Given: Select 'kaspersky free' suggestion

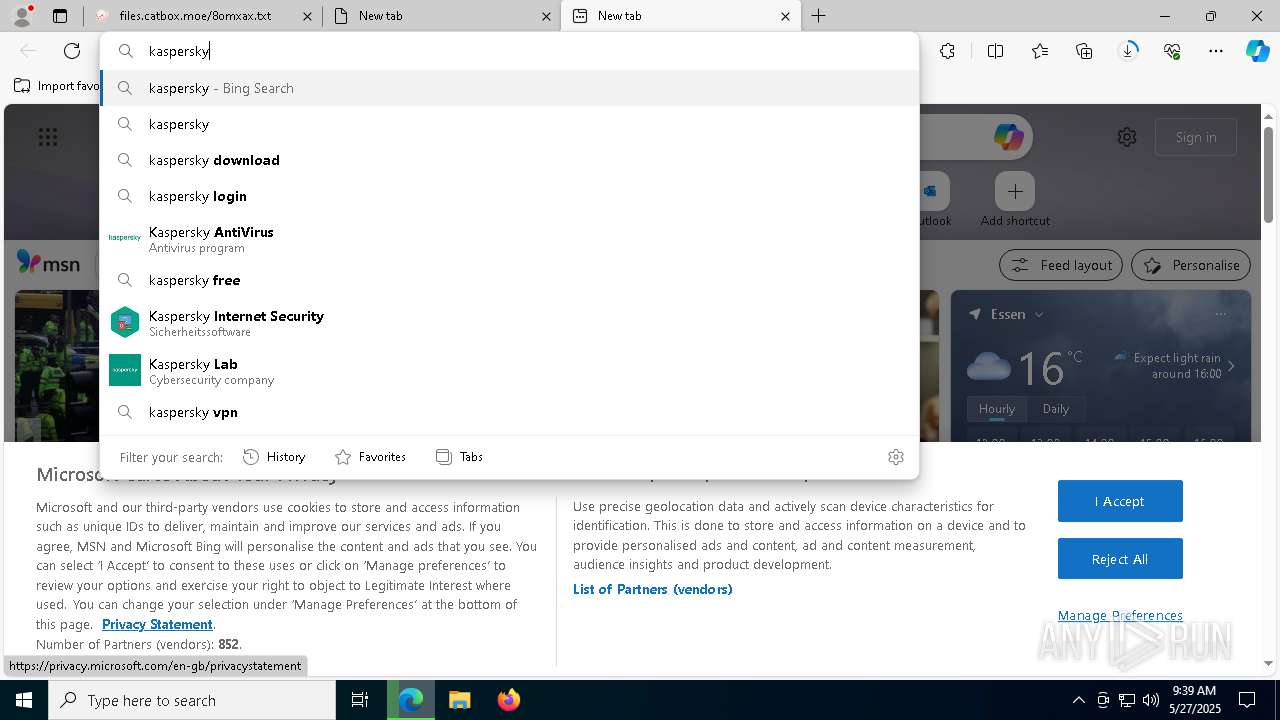Looking at the screenshot, I should click(x=509, y=280).
